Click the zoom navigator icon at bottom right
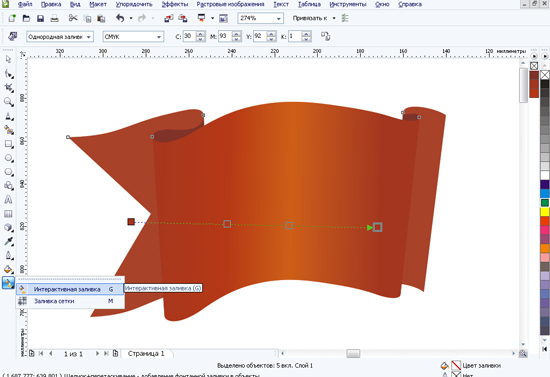Viewport: 550px width, 377px height. [x=523, y=354]
